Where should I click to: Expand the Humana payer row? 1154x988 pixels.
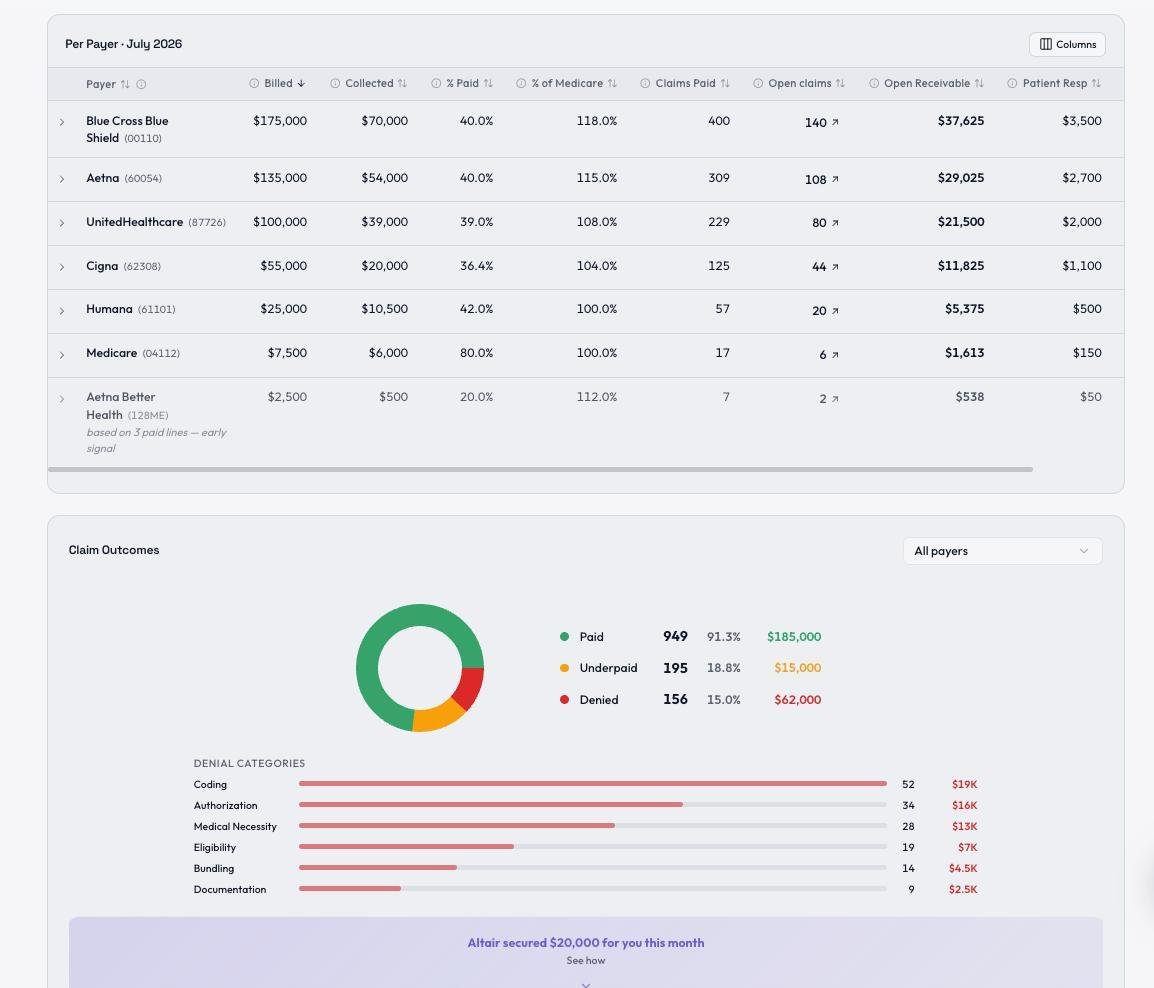pos(62,311)
